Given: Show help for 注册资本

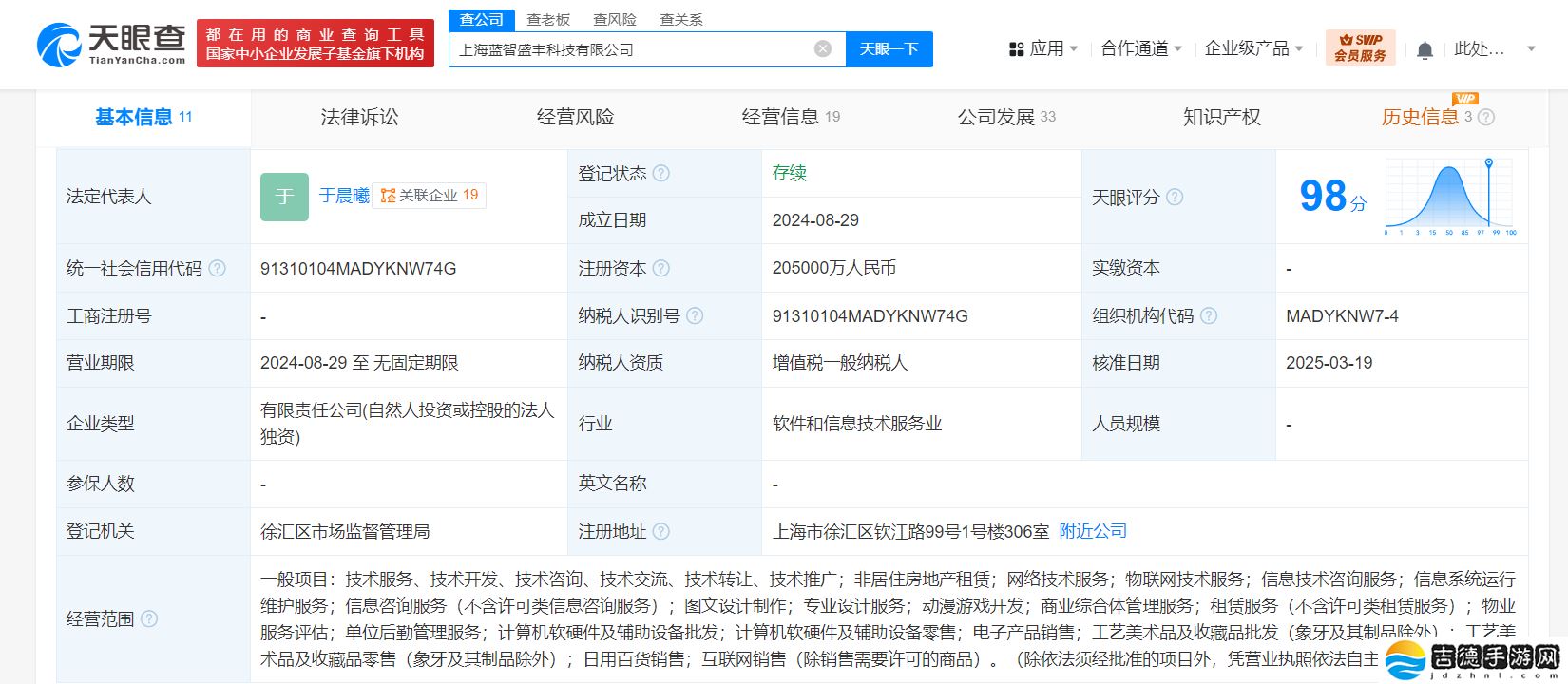Looking at the screenshot, I should tap(661, 269).
